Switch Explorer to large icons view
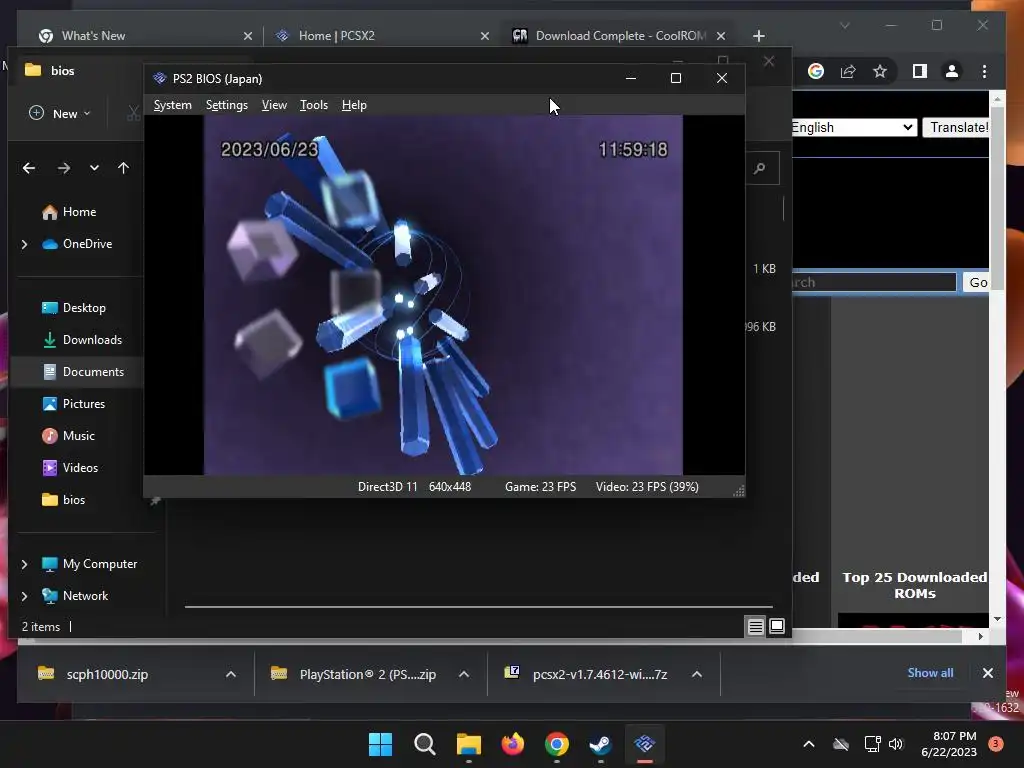The width and height of the screenshot is (1024, 768). point(777,627)
